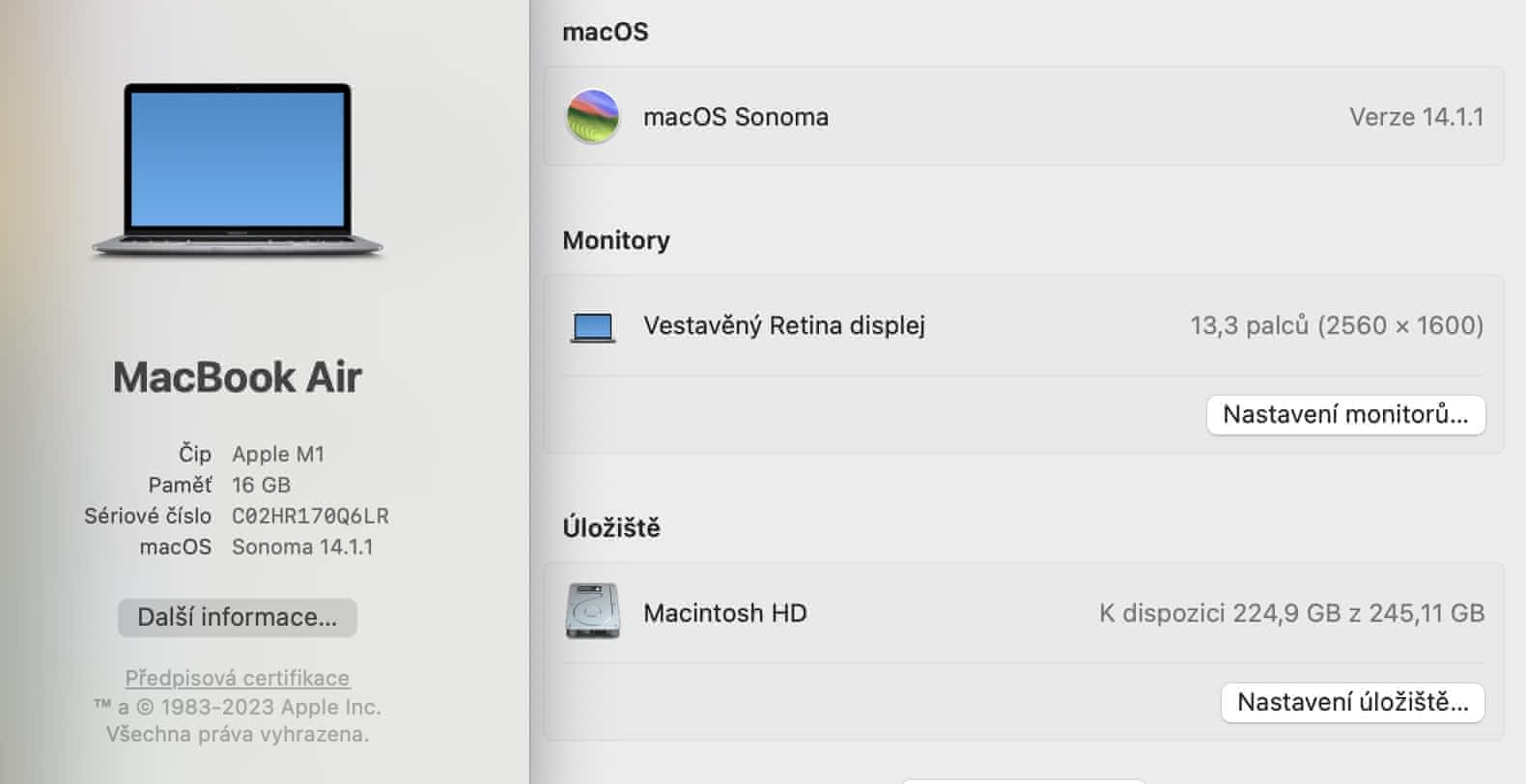
Task: Click the serial number C02HR170Q6LR
Action: tap(310, 517)
